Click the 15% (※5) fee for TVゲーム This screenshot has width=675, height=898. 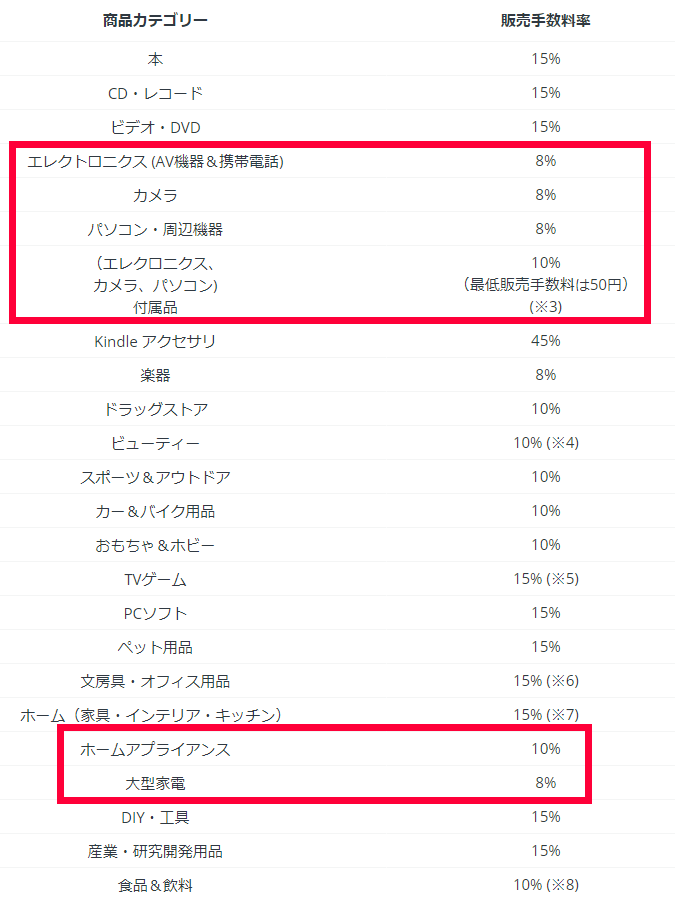[x=545, y=579]
